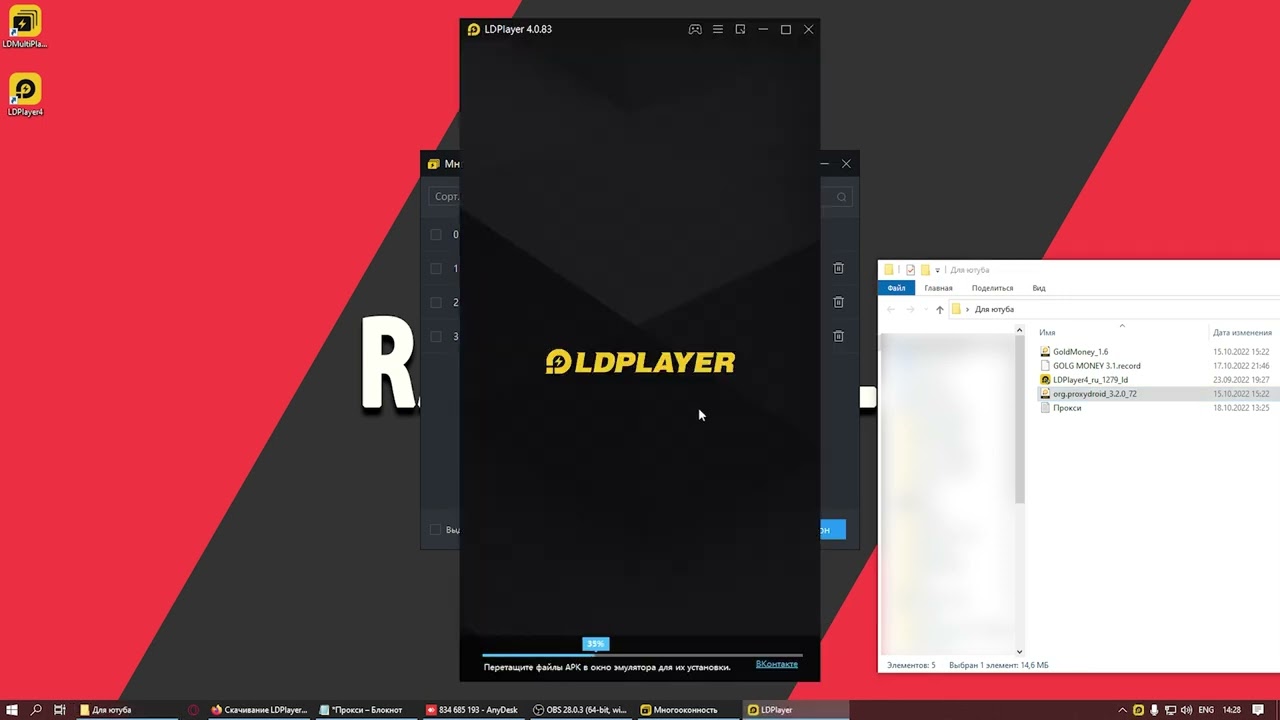Click the LDPlayer icon in system tray

click(1138, 710)
